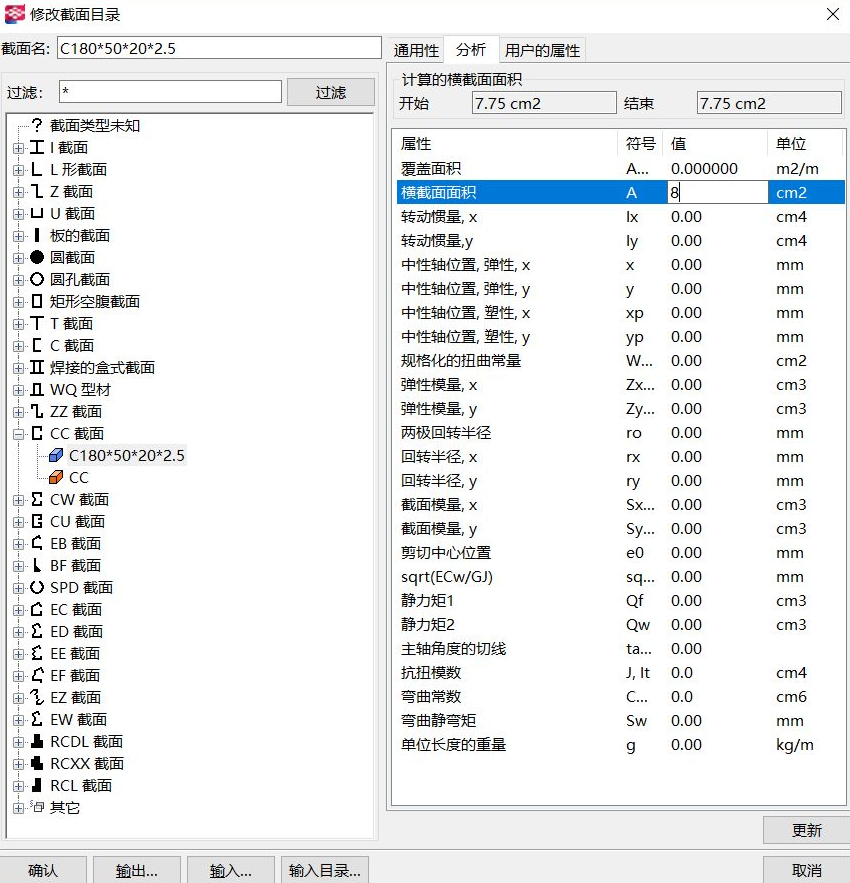Select the 剪切中心位置 property row
This screenshot has height=883, width=850.
(x=620, y=552)
